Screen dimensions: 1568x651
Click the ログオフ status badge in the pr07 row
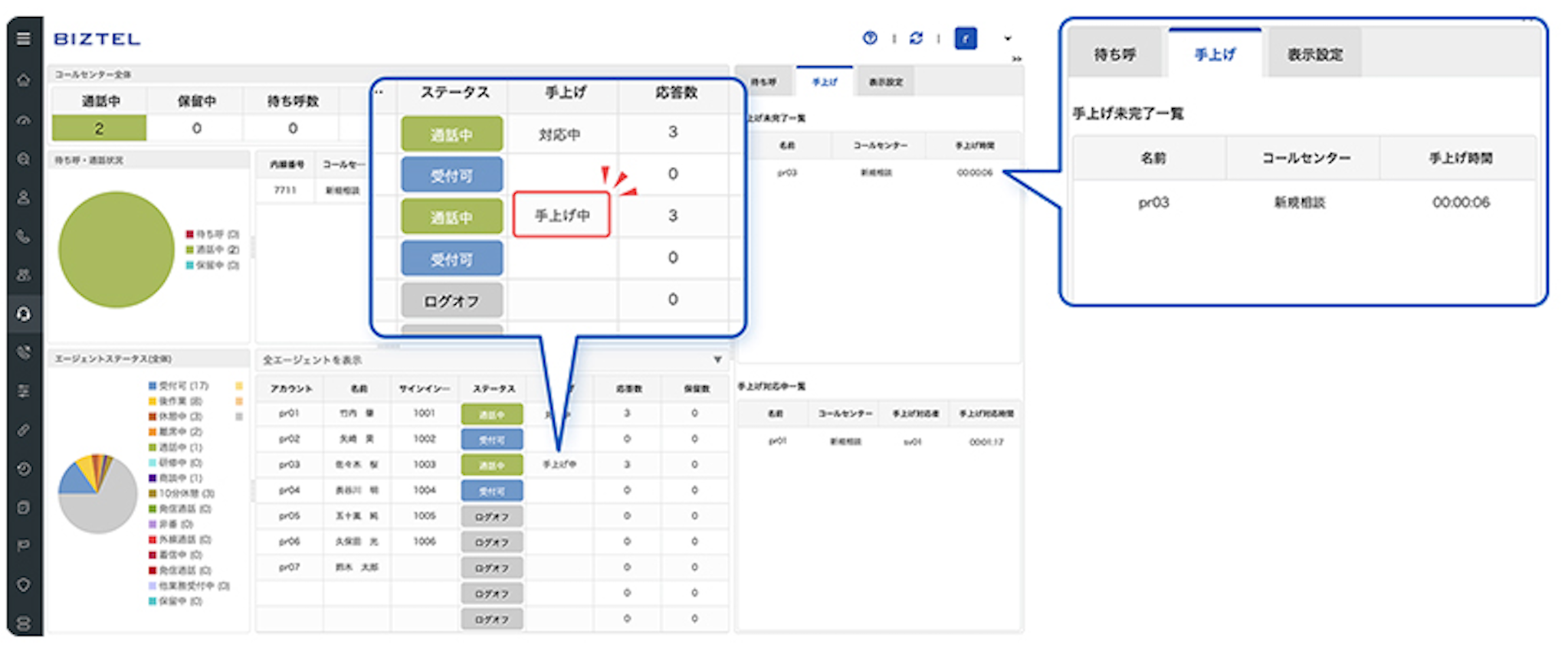point(492,568)
